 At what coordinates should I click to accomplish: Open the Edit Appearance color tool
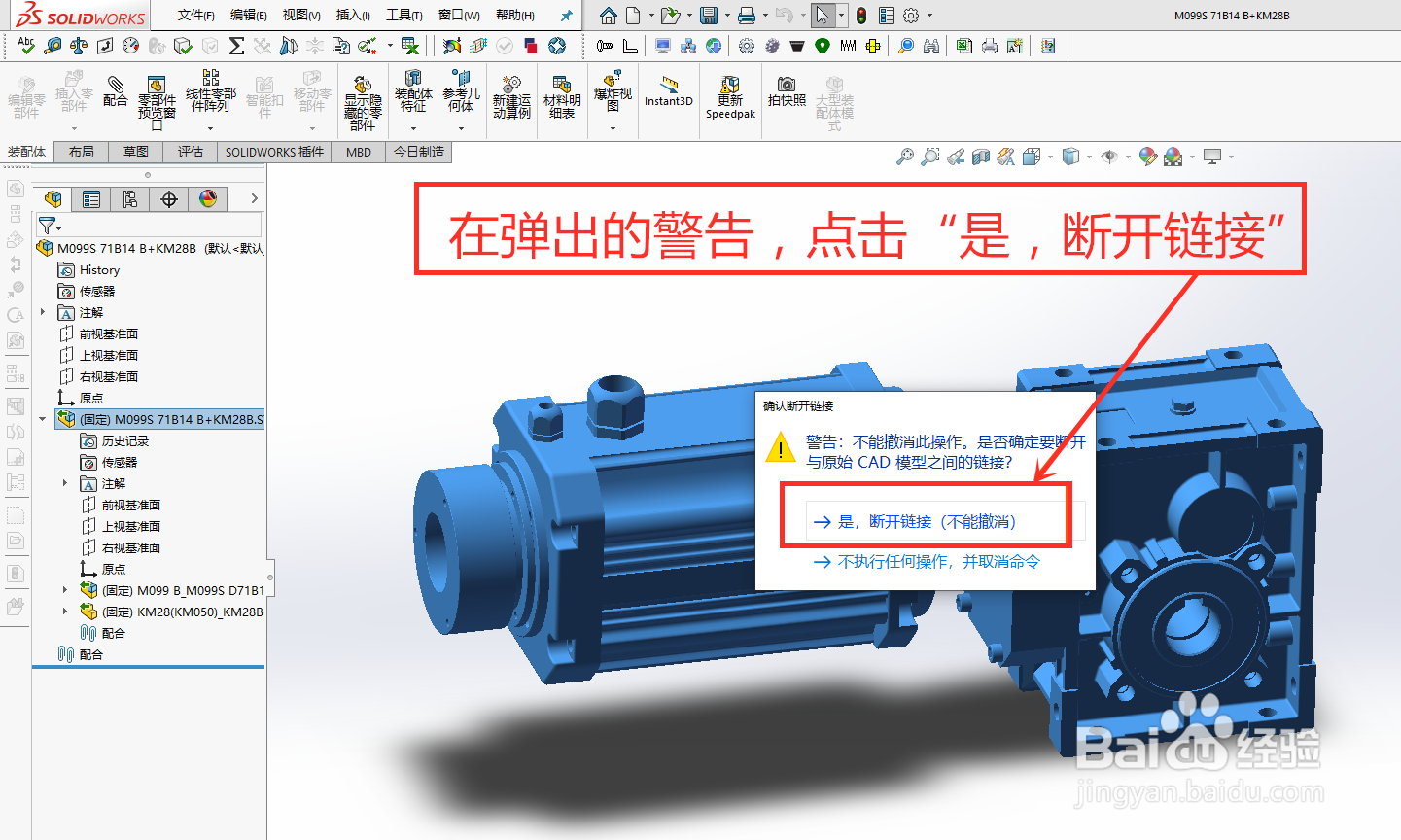[x=1147, y=155]
